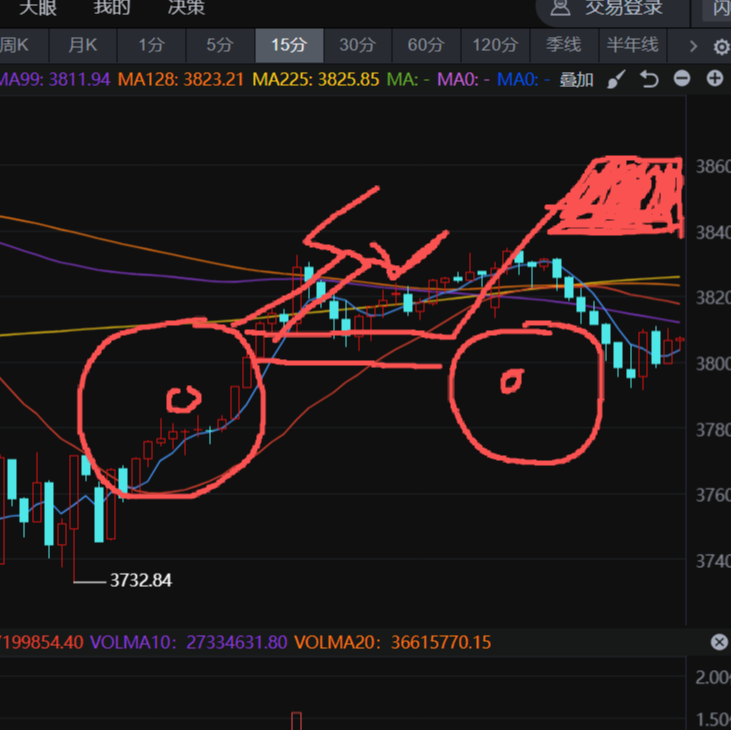Select the 月K monthly candlestick tab
731x731 pixels.
82,45
